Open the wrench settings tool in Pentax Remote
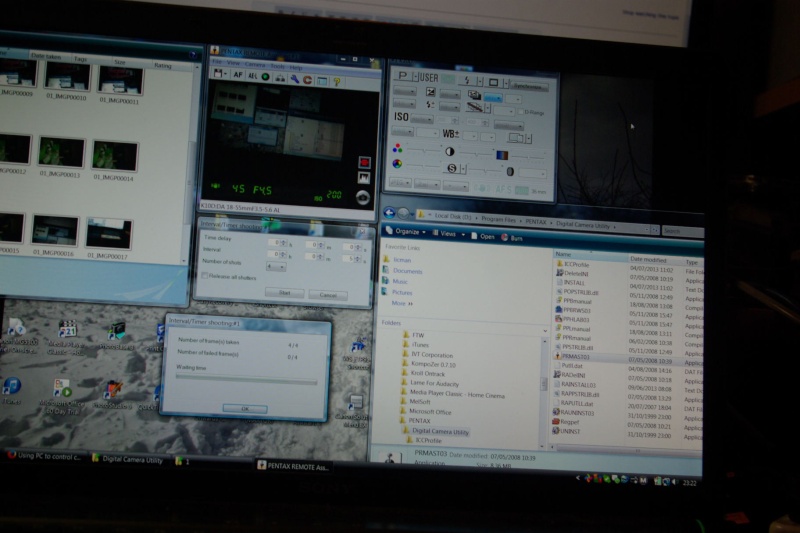 pyautogui.click(x=294, y=79)
